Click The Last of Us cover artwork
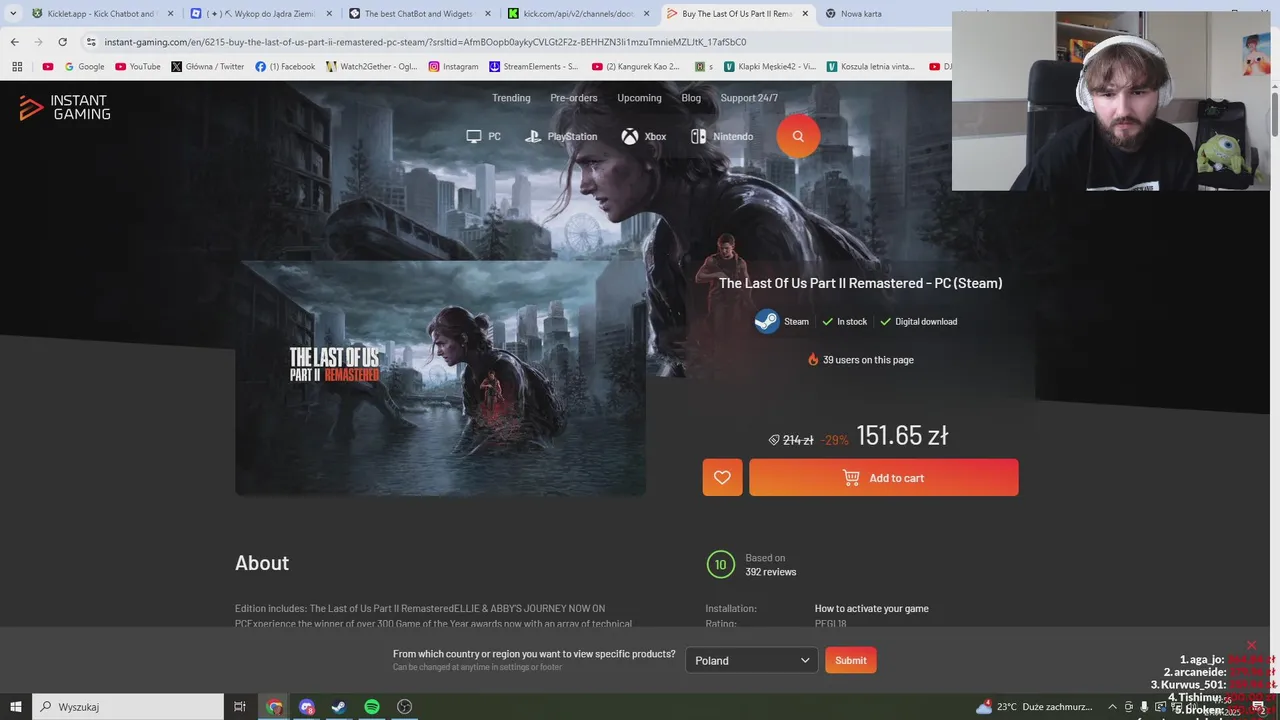 coord(440,378)
